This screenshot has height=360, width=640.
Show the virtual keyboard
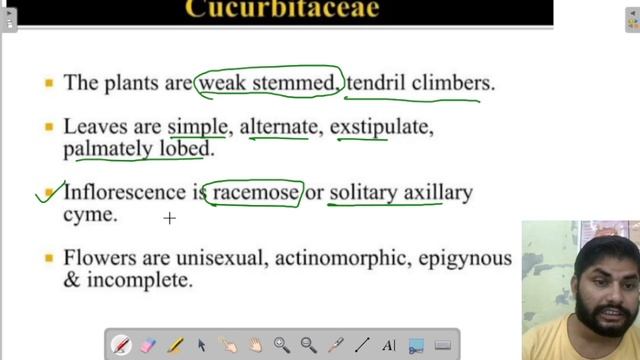[442, 346]
